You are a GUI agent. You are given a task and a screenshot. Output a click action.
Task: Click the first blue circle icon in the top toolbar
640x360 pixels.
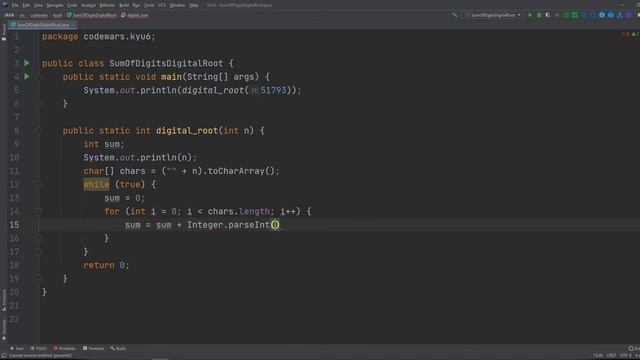click(602, 15)
